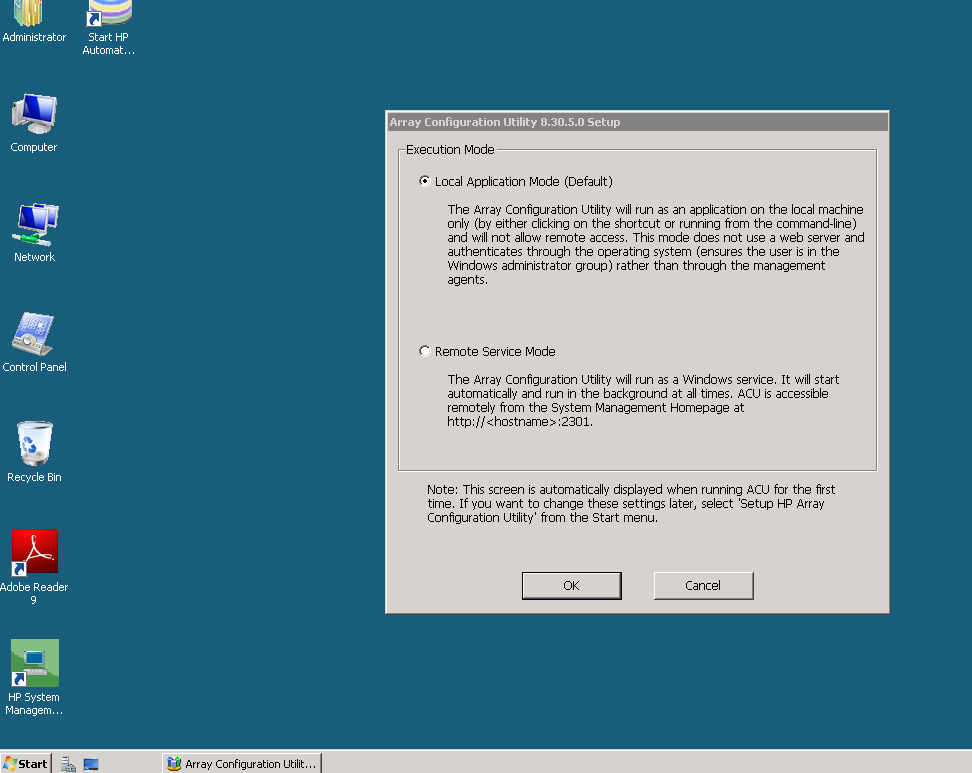Image resolution: width=972 pixels, height=773 pixels.
Task: Dismiss the setup dialog with Cancel
Action: tap(704, 585)
